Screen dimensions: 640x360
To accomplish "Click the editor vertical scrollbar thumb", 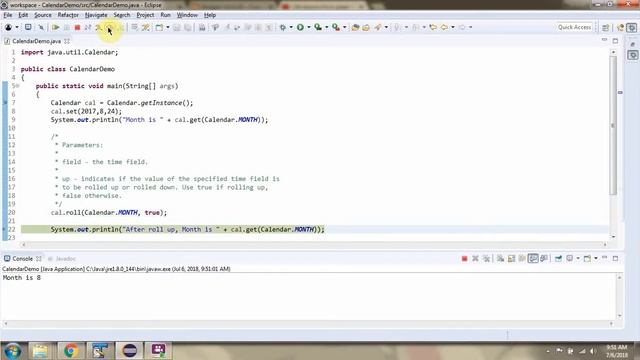I will pos(613,125).
